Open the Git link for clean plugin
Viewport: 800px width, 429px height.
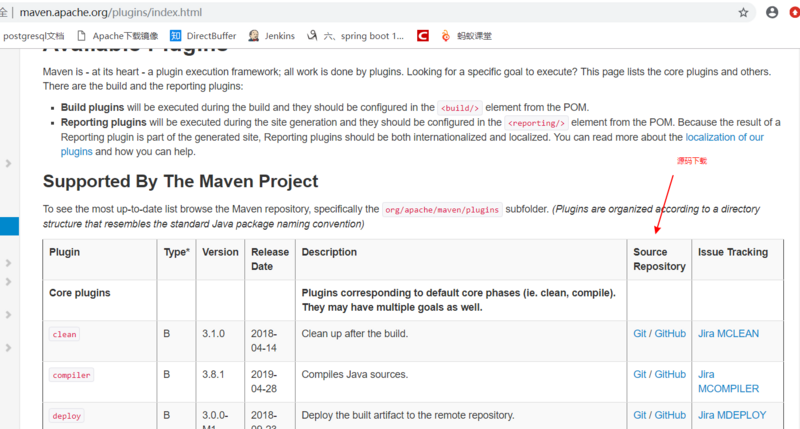click(640, 334)
